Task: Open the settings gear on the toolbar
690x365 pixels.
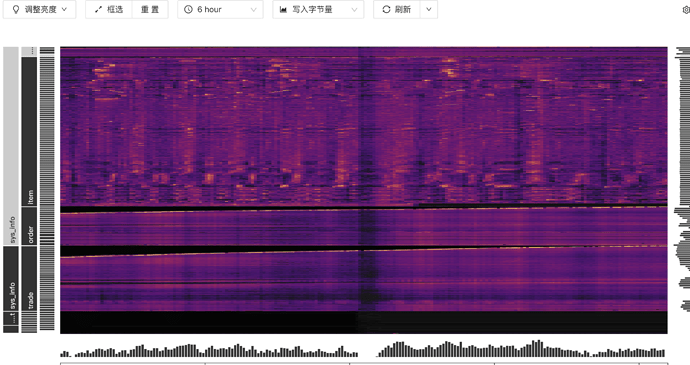Action: point(686,10)
